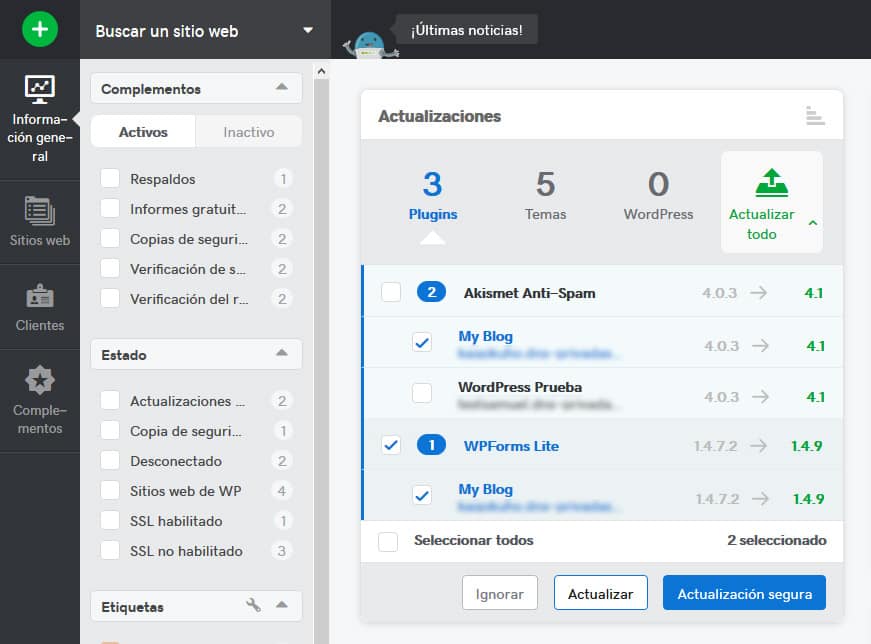
Task: Click the wrench icon beside Etiquetas
Action: tap(253, 605)
